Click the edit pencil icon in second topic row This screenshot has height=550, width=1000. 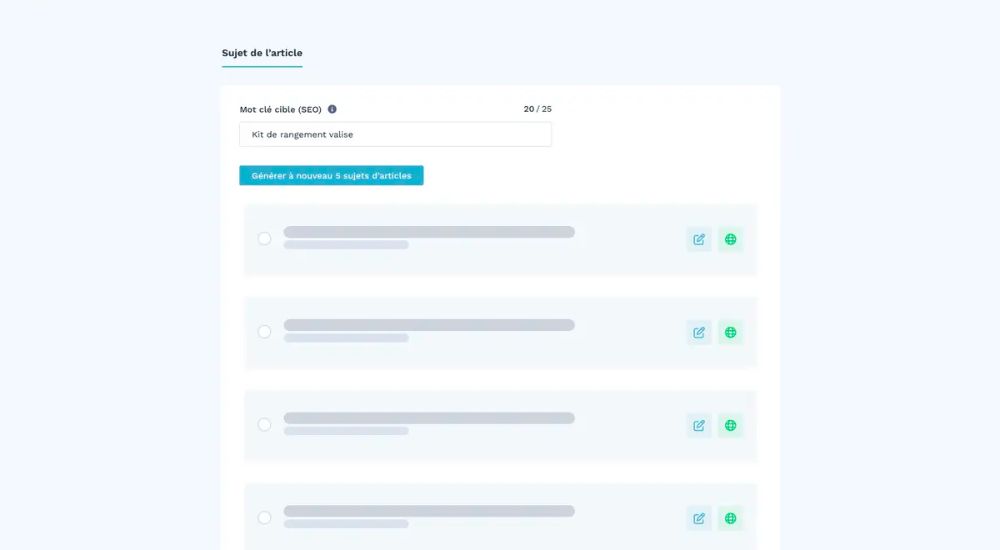[699, 332]
